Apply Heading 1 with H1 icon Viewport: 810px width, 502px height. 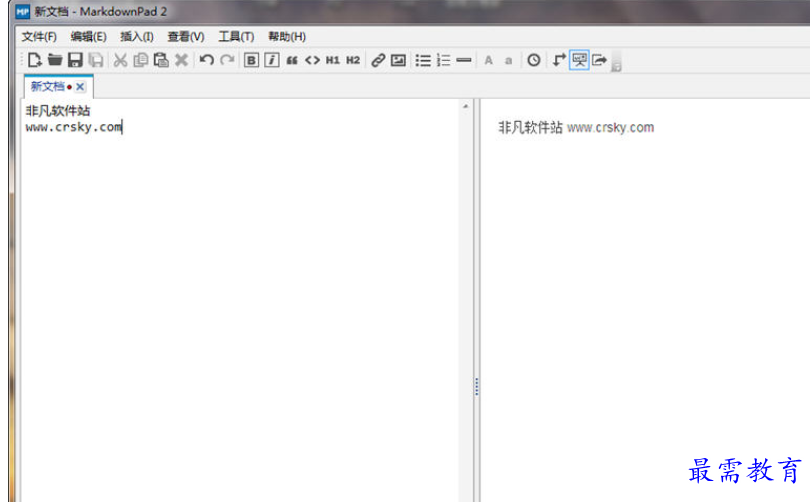(333, 60)
